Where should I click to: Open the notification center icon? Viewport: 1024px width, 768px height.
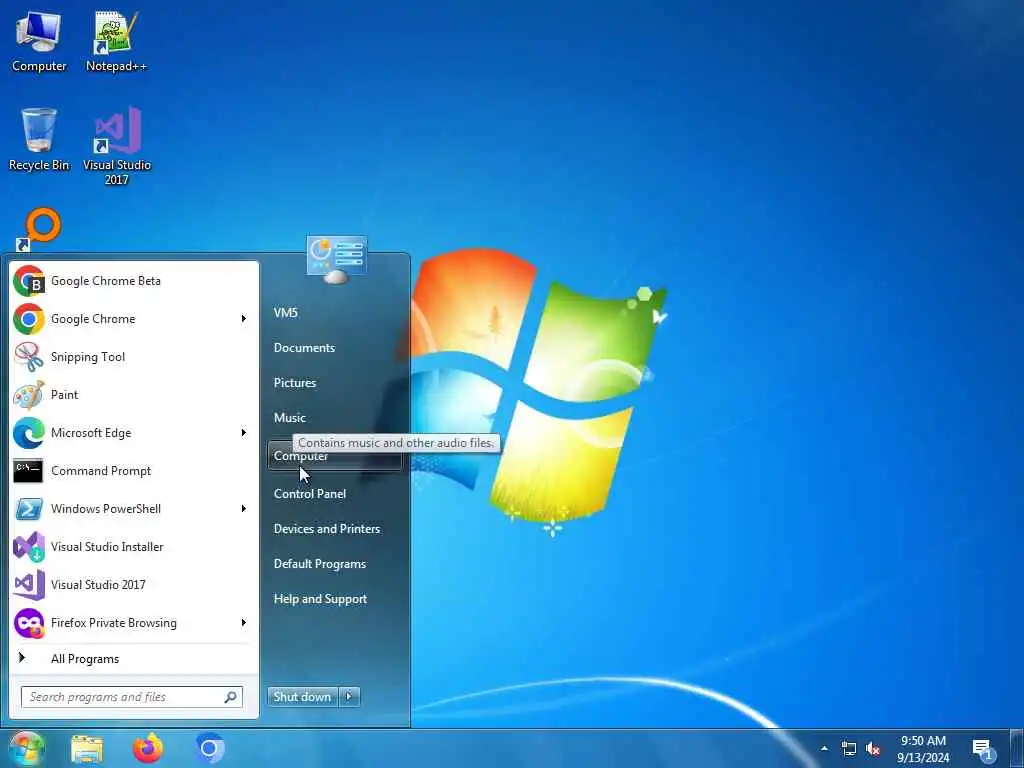[983, 749]
